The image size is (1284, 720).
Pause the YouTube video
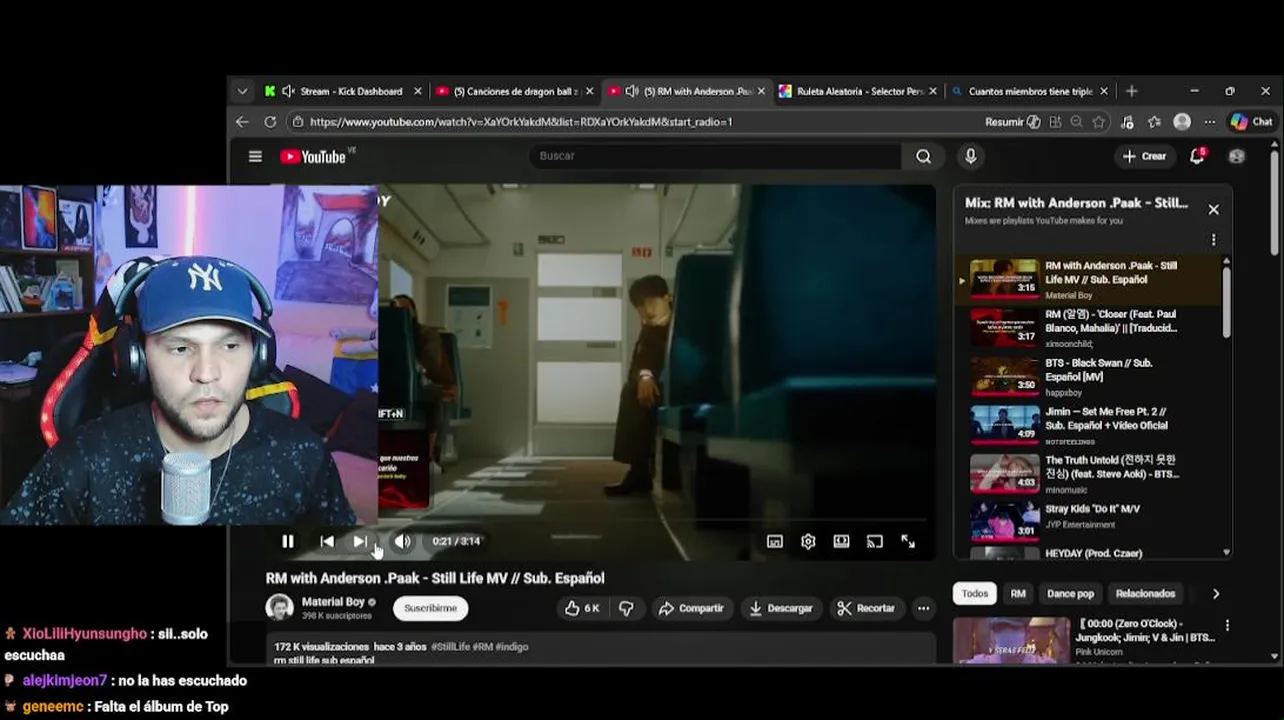(288, 541)
